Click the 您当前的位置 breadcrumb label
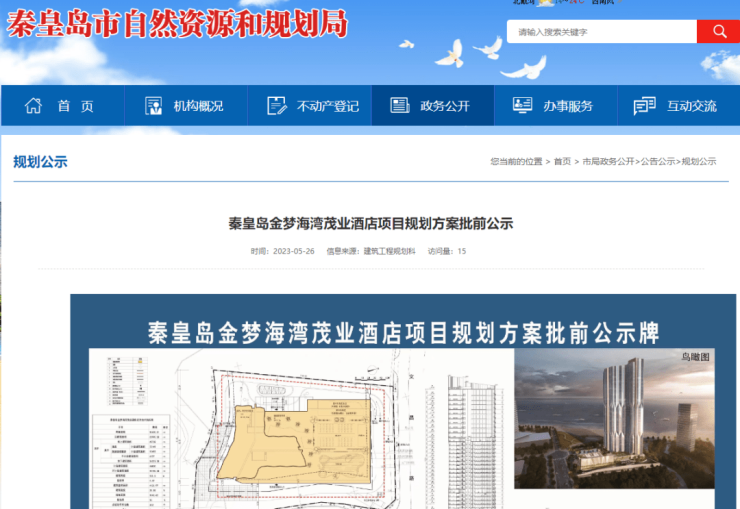 516,161
